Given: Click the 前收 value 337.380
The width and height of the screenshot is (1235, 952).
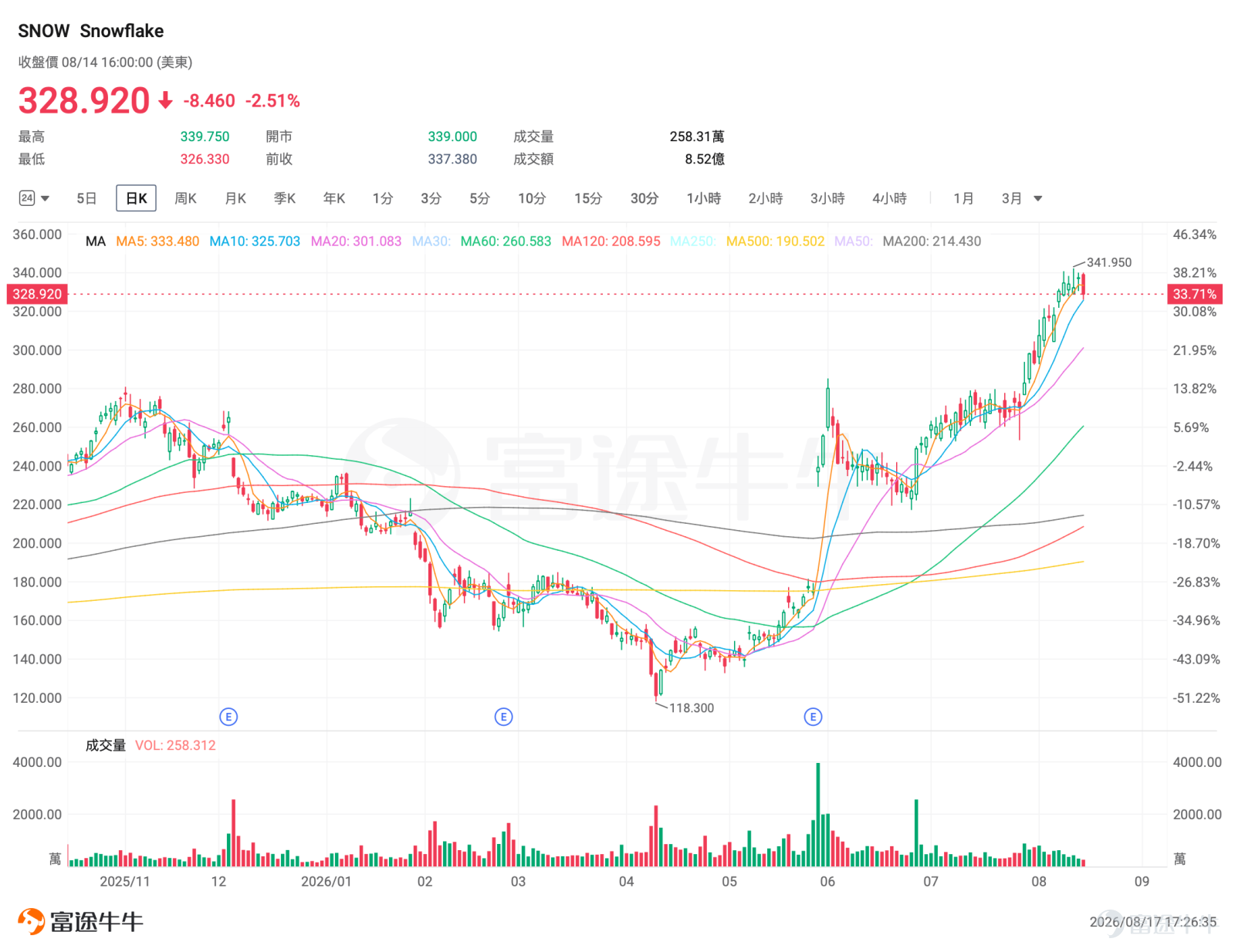Looking at the screenshot, I should [452, 159].
